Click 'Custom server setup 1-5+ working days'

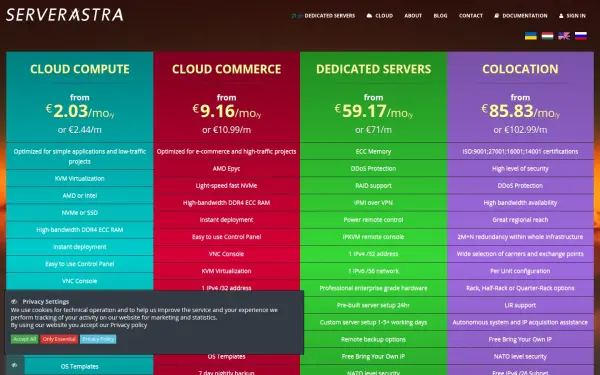pyautogui.click(x=373, y=322)
